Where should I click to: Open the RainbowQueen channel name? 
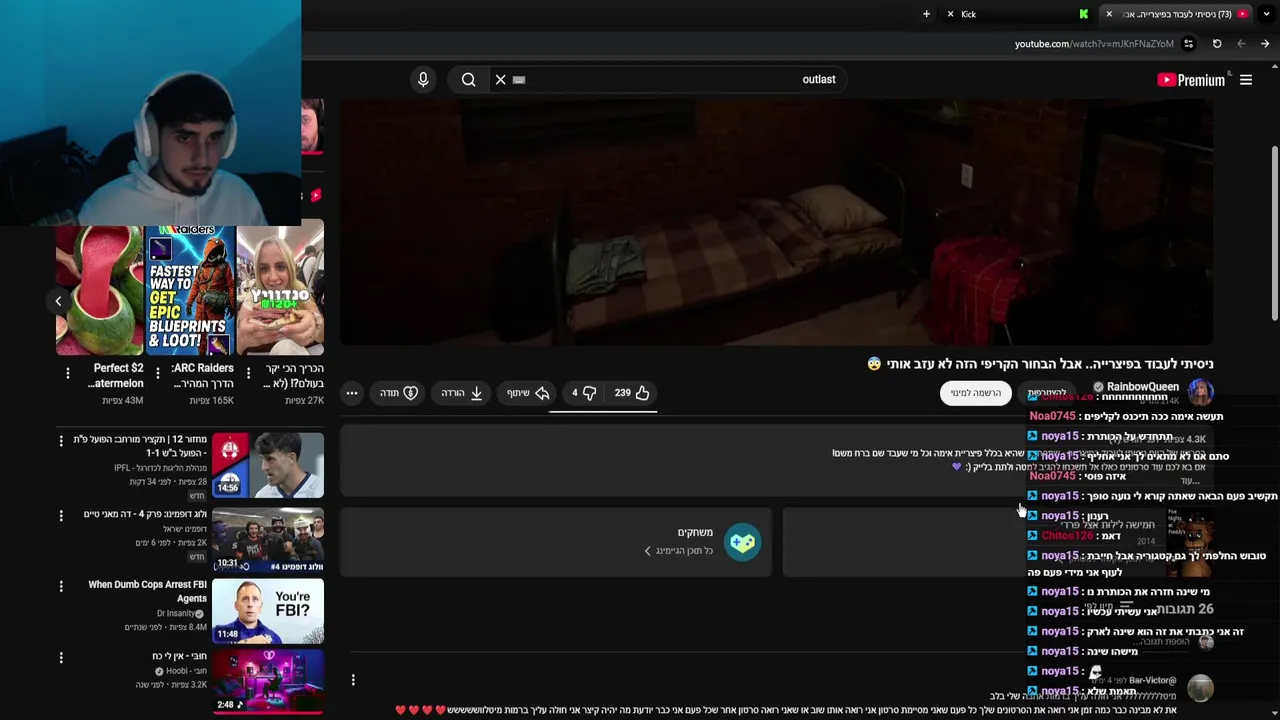[1143, 386]
